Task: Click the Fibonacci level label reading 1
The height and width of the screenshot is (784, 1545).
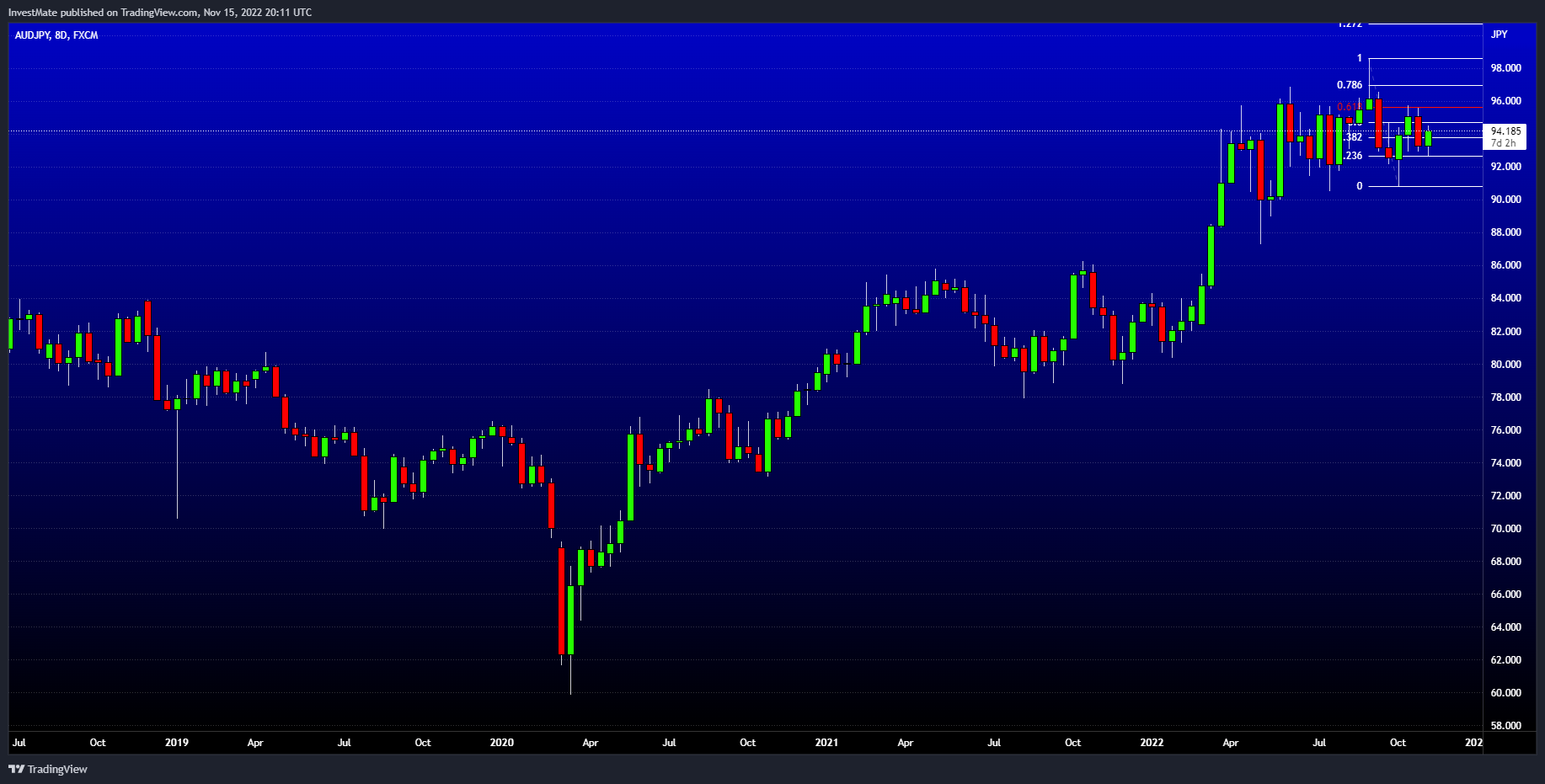Action: coord(1359,58)
